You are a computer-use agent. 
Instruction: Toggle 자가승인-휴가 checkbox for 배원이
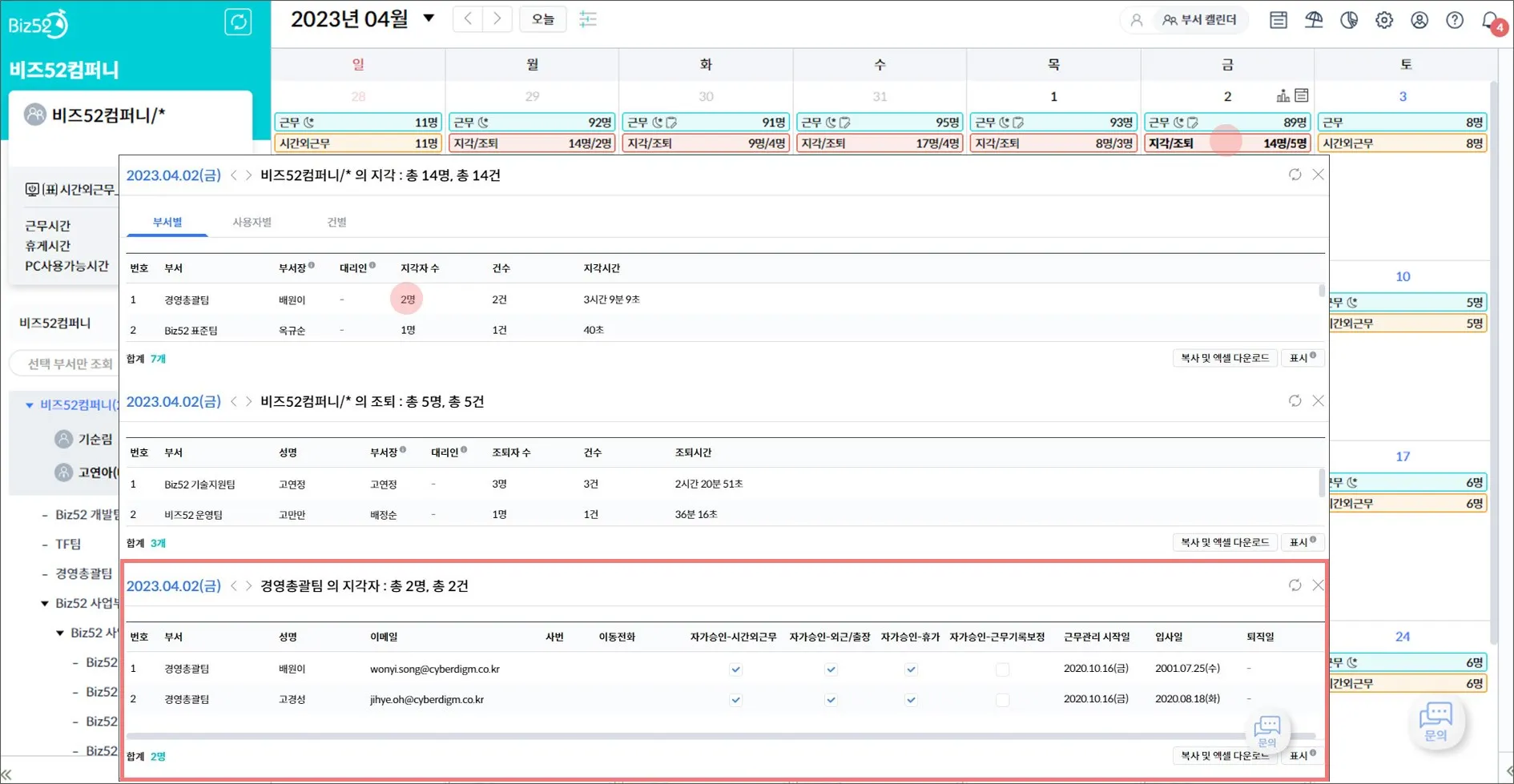(x=911, y=669)
